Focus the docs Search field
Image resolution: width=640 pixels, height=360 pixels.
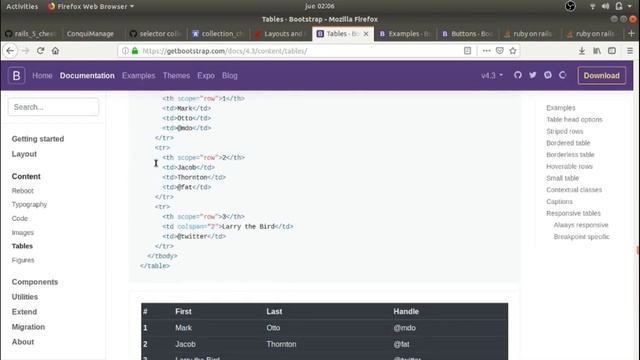pyautogui.click(x=53, y=107)
